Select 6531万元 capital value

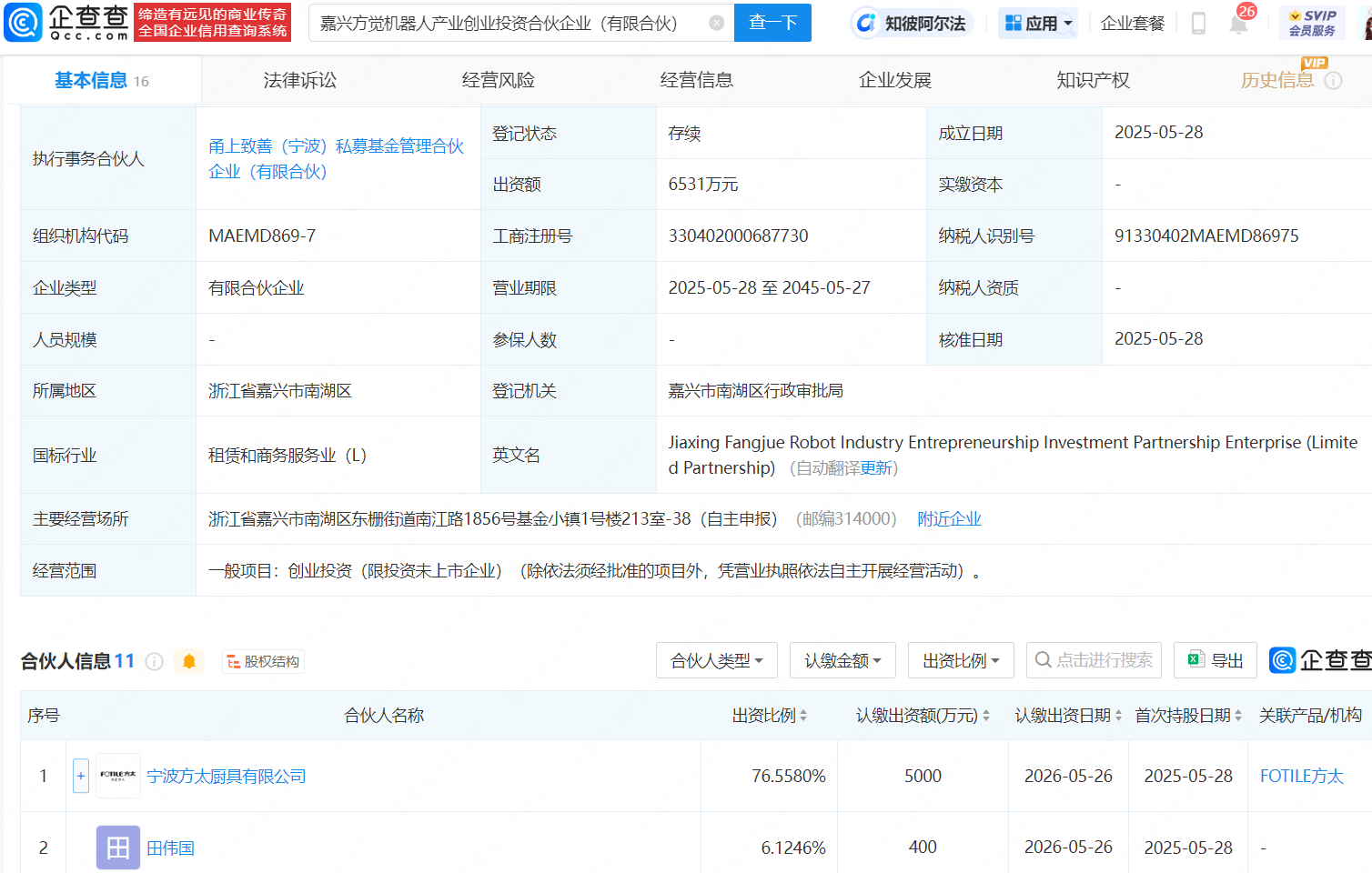[x=703, y=184]
